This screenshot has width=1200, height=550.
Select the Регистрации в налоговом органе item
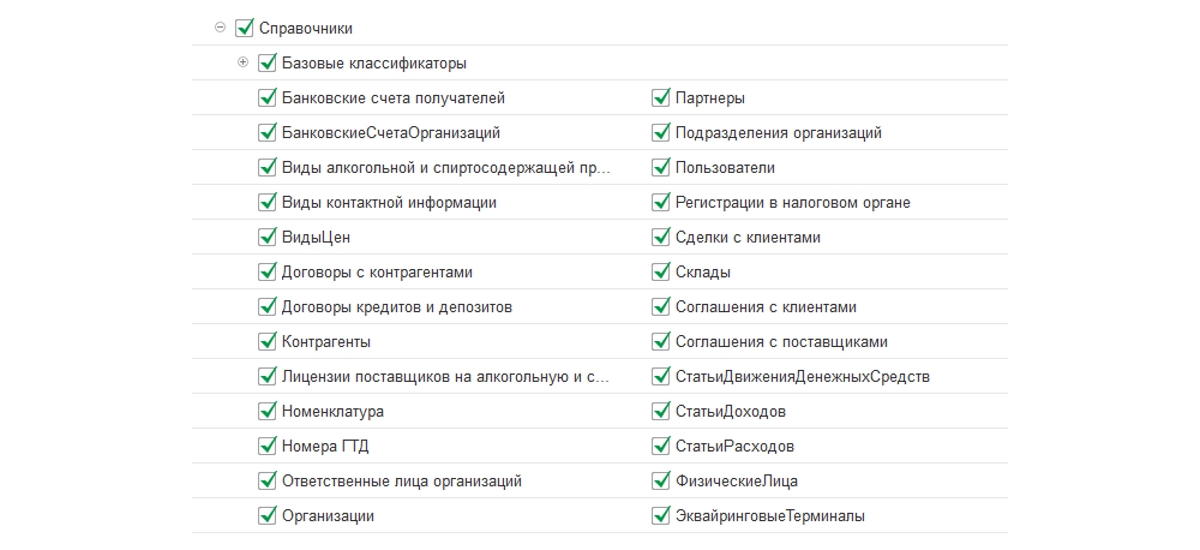[792, 202]
